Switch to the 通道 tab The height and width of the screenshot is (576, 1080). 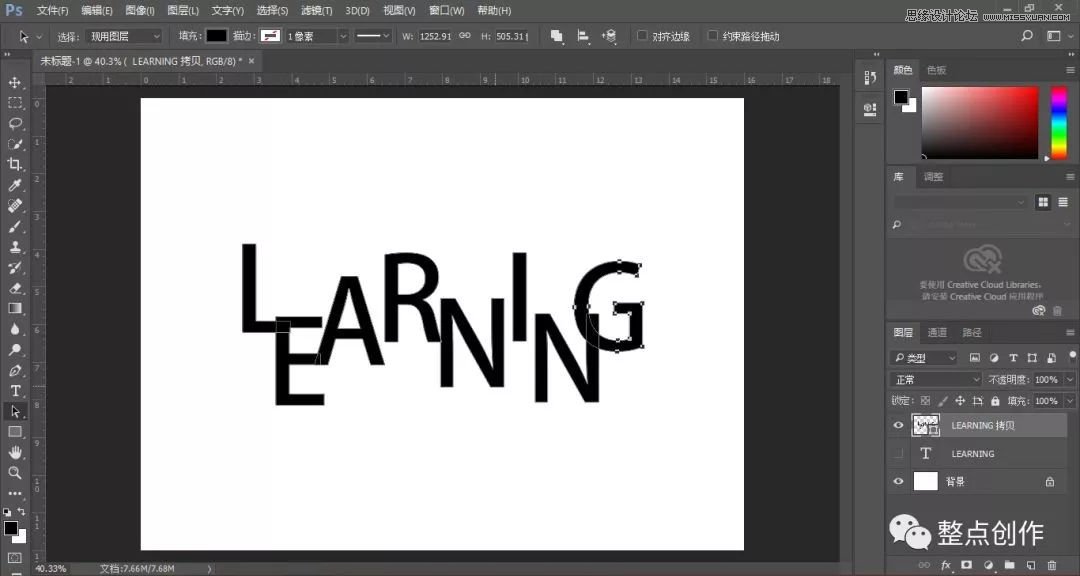click(x=937, y=332)
